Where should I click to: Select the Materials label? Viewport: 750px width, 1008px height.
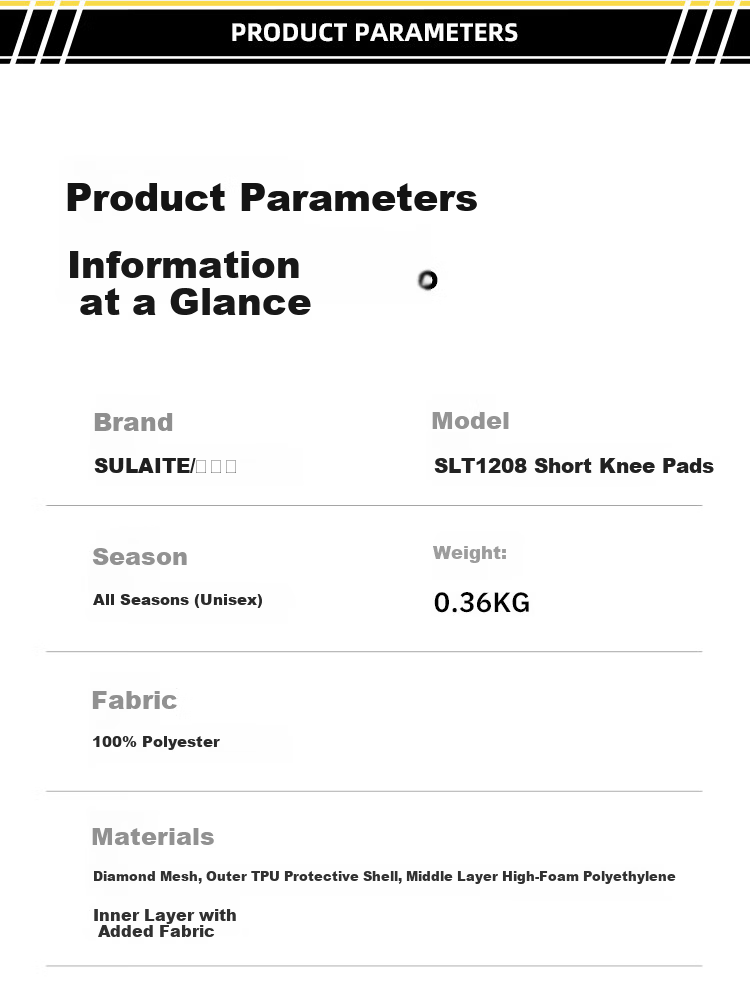[153, 837]
